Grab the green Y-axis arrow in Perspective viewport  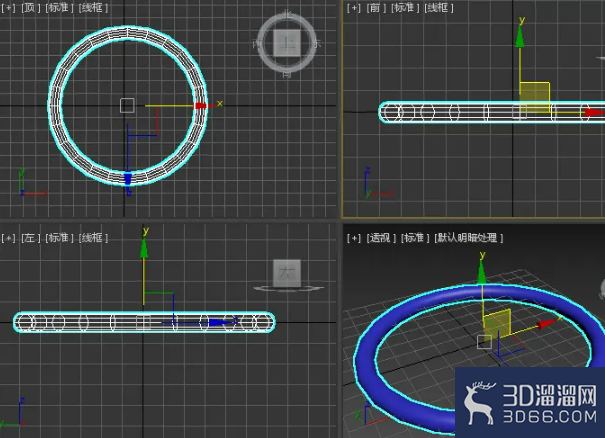click(x=482, y=273)
